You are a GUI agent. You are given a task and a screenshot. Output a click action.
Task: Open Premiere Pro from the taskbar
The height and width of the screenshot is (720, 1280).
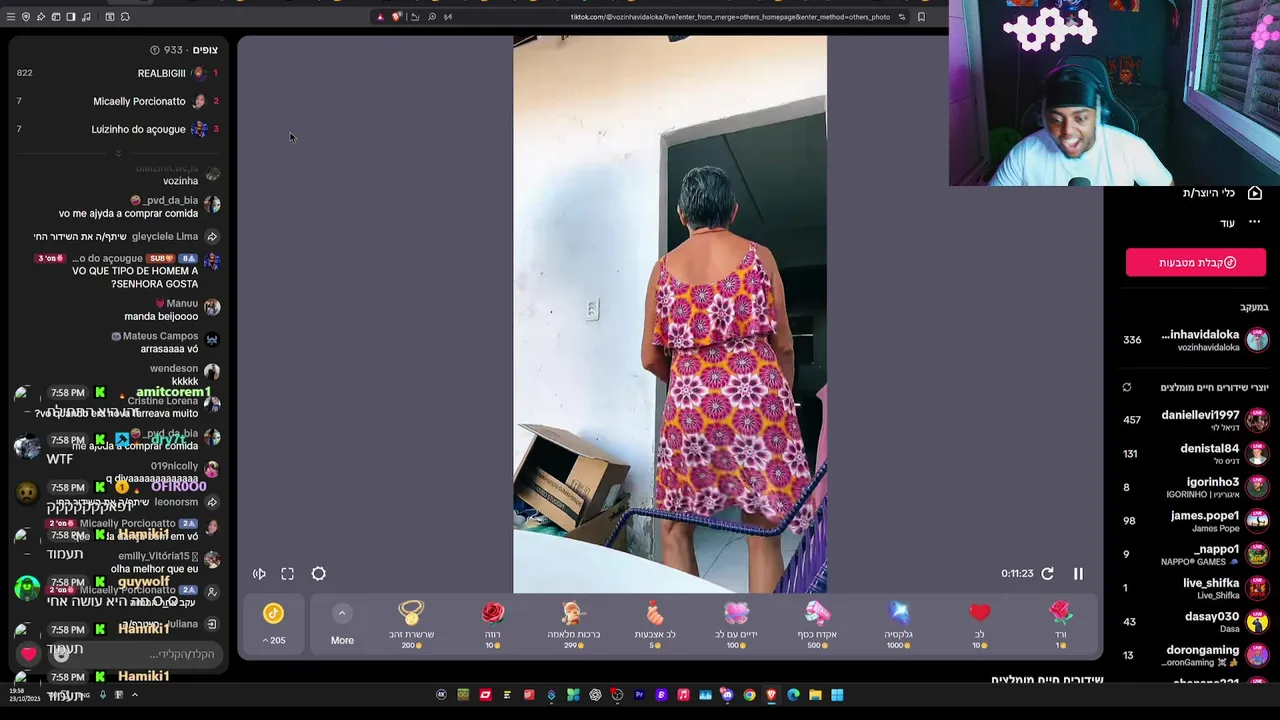(639, 695)
